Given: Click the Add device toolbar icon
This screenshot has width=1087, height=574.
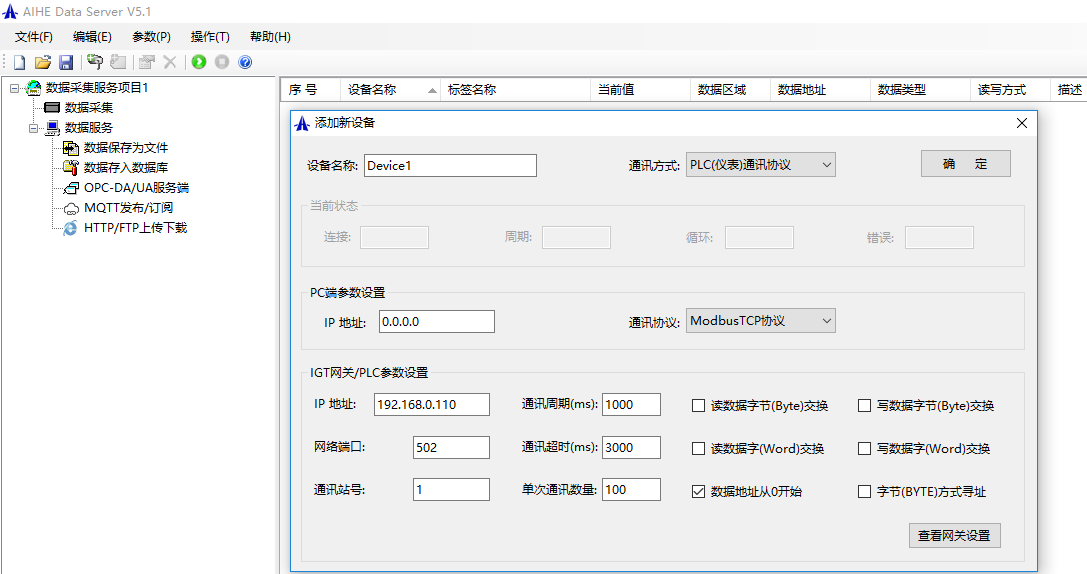Looking at the screenshot, I should [95, 62].
